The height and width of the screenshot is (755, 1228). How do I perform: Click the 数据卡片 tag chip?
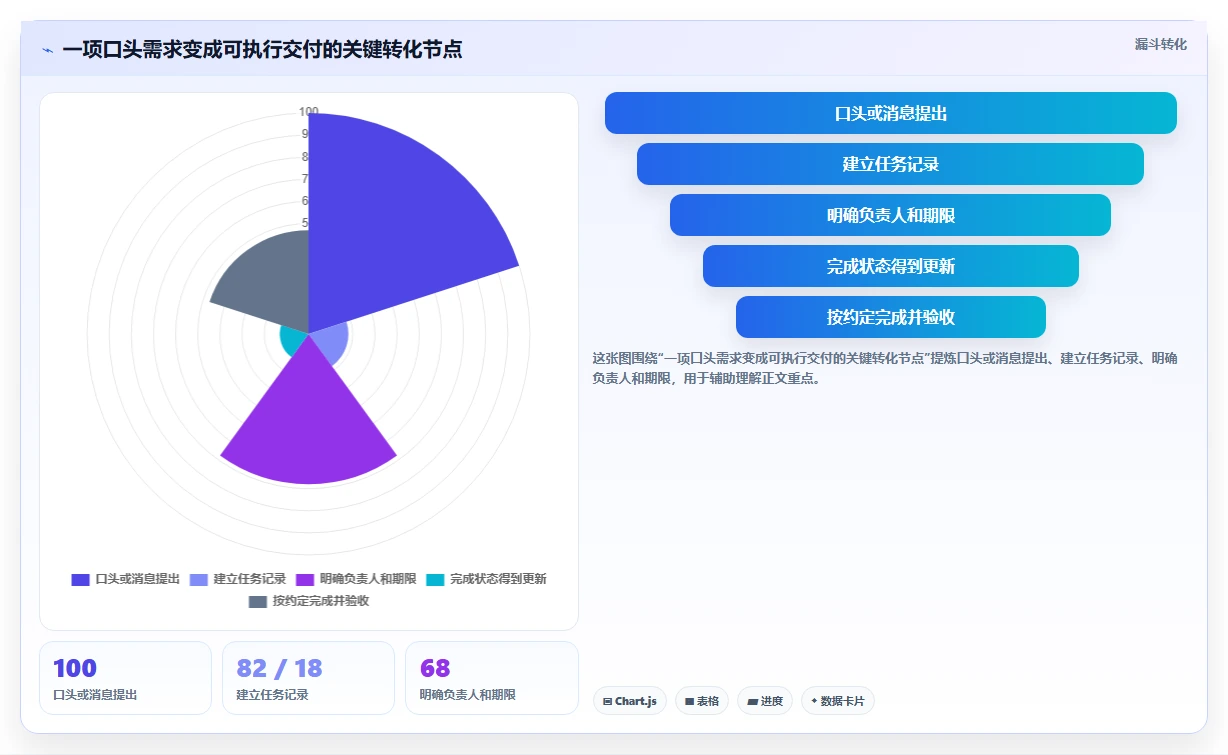pyautogui.click(x=838, y=701)
